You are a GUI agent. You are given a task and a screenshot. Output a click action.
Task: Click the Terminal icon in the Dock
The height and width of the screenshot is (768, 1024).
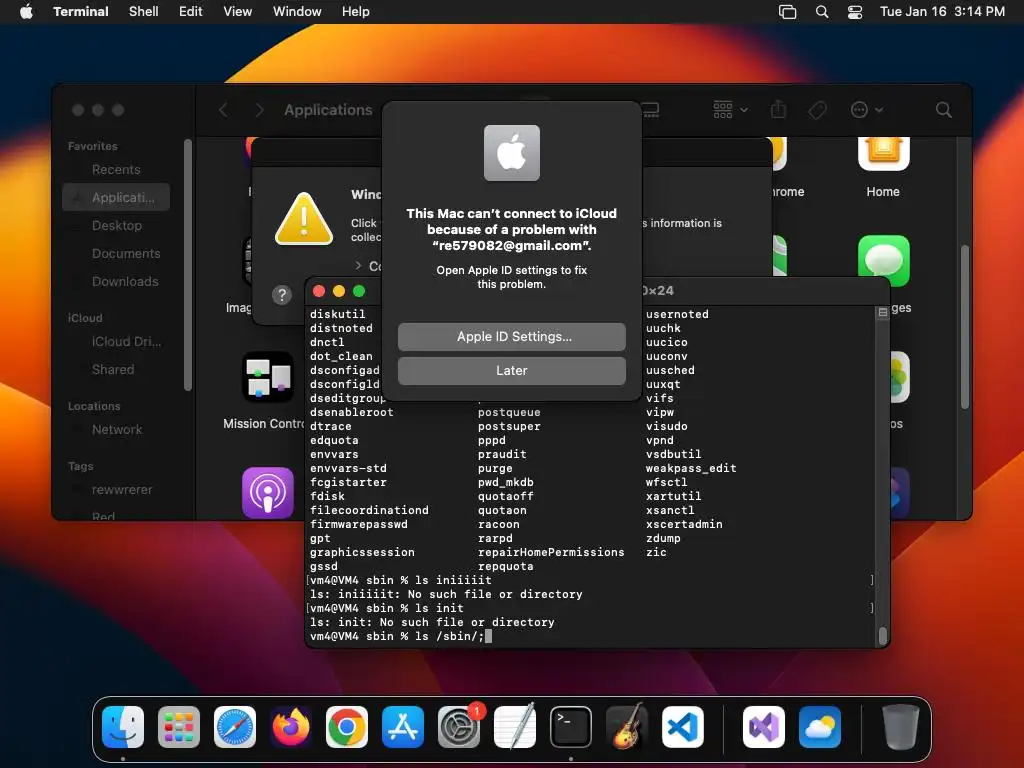[571, 726]
